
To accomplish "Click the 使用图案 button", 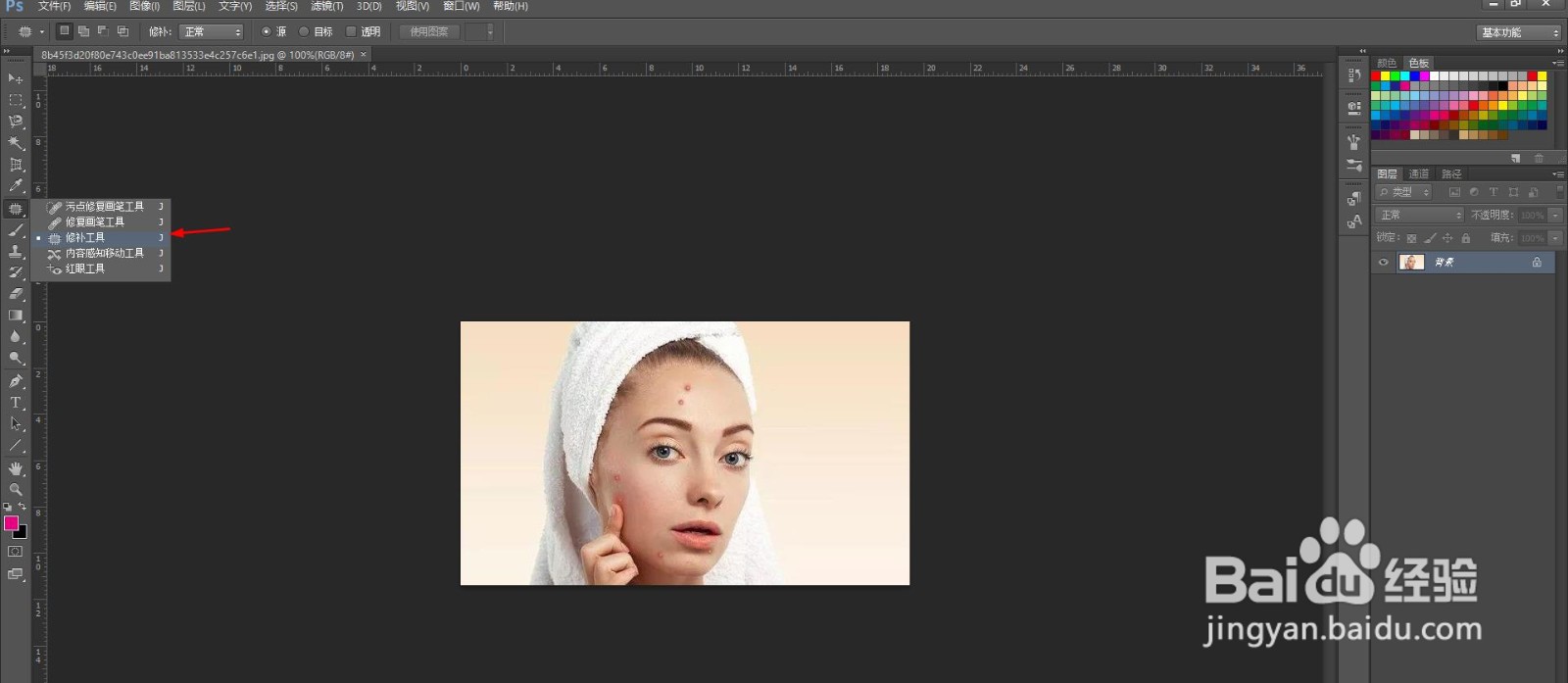I will 429,31.
